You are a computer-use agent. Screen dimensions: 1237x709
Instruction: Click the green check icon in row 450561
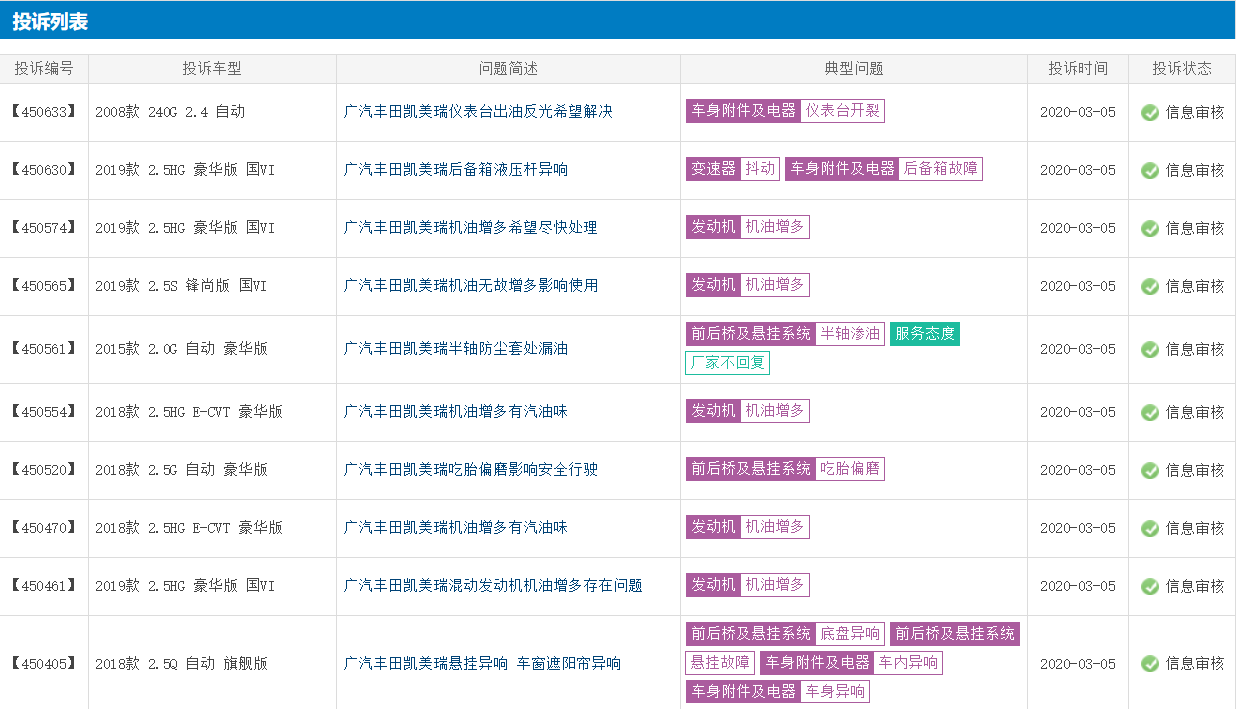1150,349
